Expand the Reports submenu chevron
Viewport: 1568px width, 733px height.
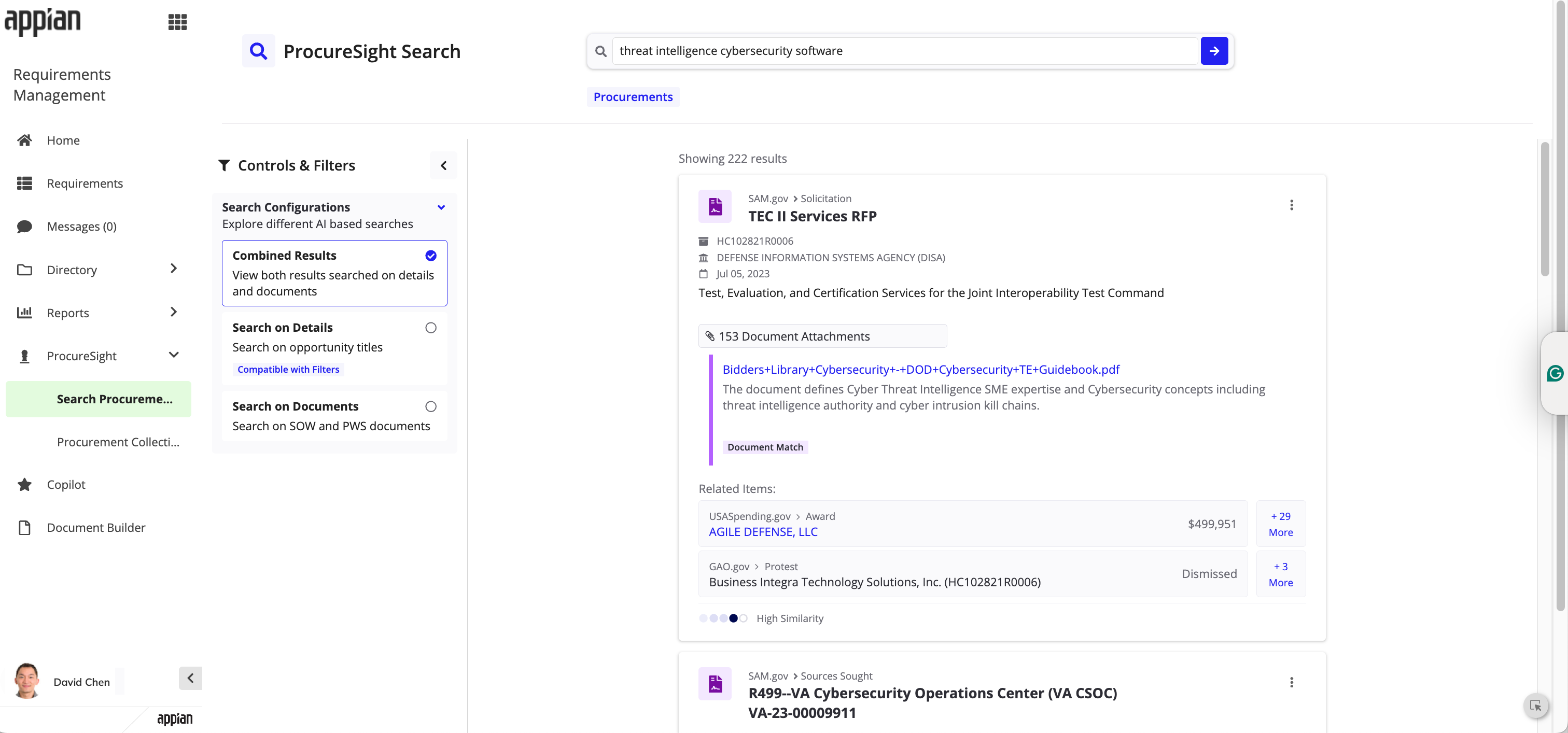coord(174,312)
